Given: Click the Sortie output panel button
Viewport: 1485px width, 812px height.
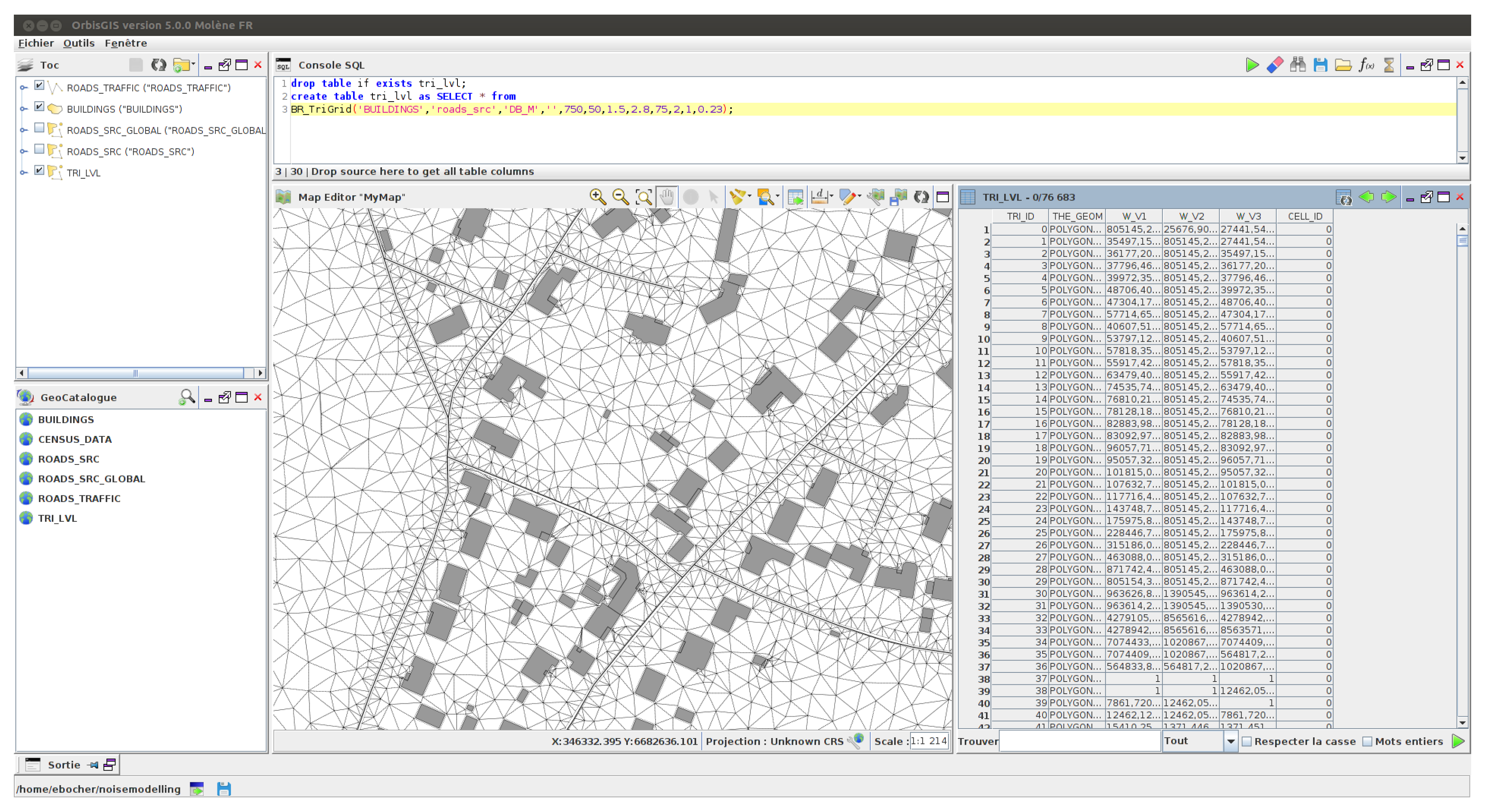Looking at the screenshot, I should tap(63, 765).
